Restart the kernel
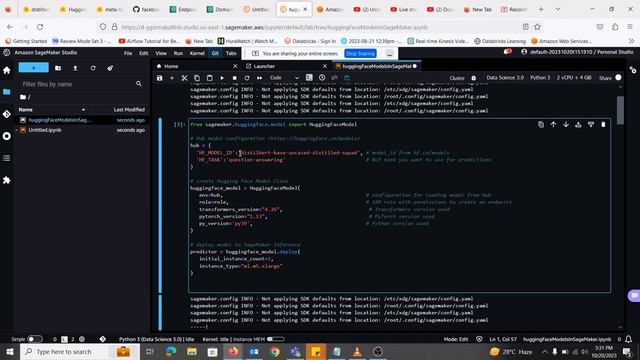640x360 pixels. [x=247, y=78]
